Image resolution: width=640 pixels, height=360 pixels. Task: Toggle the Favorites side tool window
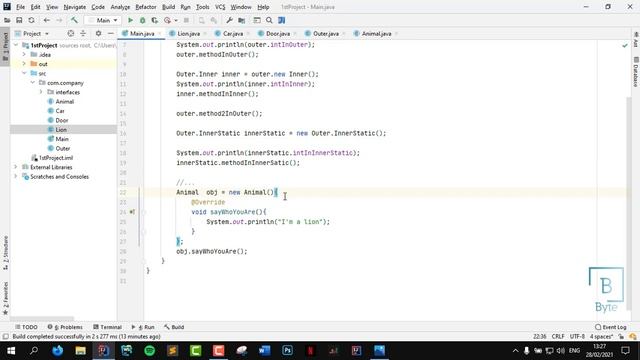5,298
